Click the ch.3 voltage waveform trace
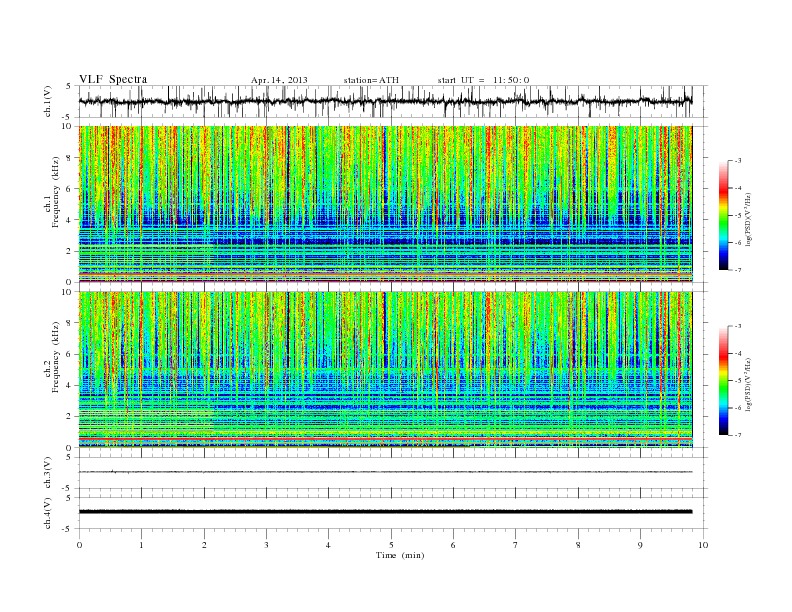The height and width of the screenshot is (612, 792). coord(386,472)
